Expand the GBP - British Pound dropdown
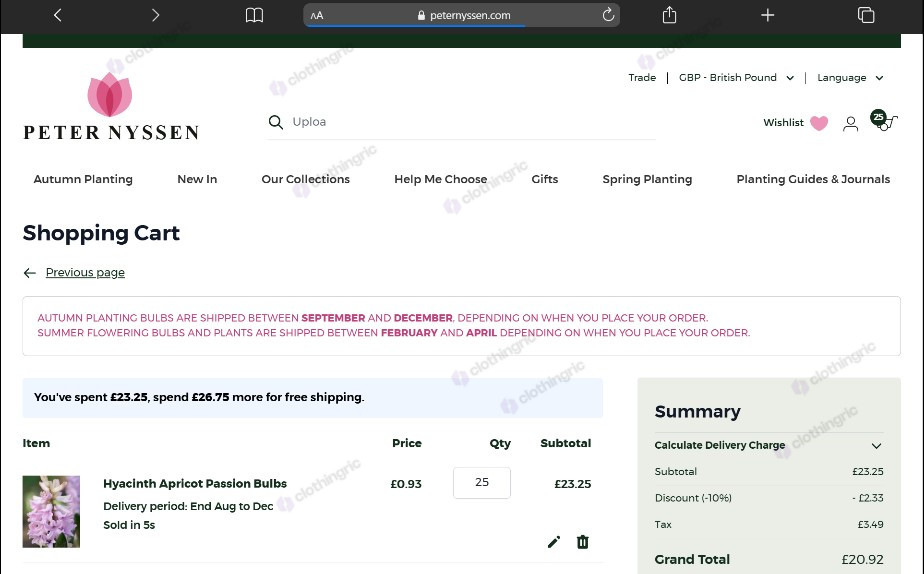Screen dimensions: 924x574 click(736, 78)
